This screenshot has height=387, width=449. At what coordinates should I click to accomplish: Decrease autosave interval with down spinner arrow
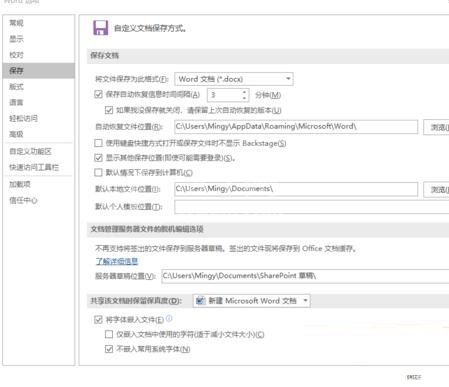click(x=244, y=98)
